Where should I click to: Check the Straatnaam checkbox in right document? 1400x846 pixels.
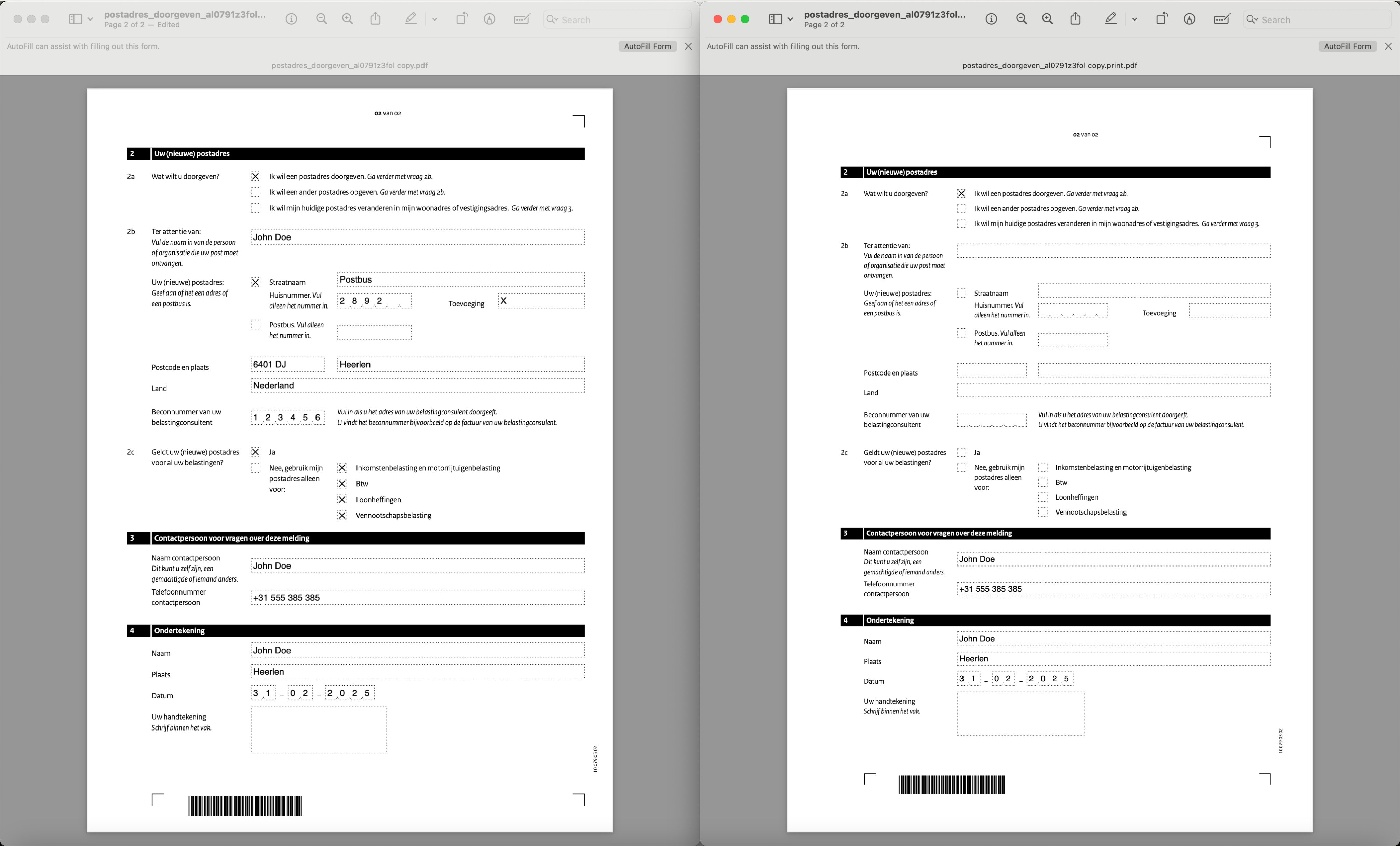pos(961,293)
